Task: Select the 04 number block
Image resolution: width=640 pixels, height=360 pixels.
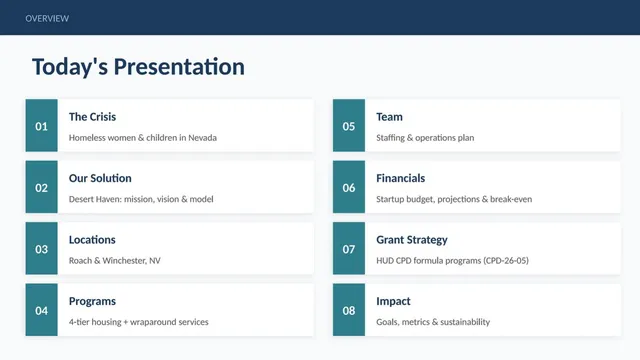Action: coord(42,310)
